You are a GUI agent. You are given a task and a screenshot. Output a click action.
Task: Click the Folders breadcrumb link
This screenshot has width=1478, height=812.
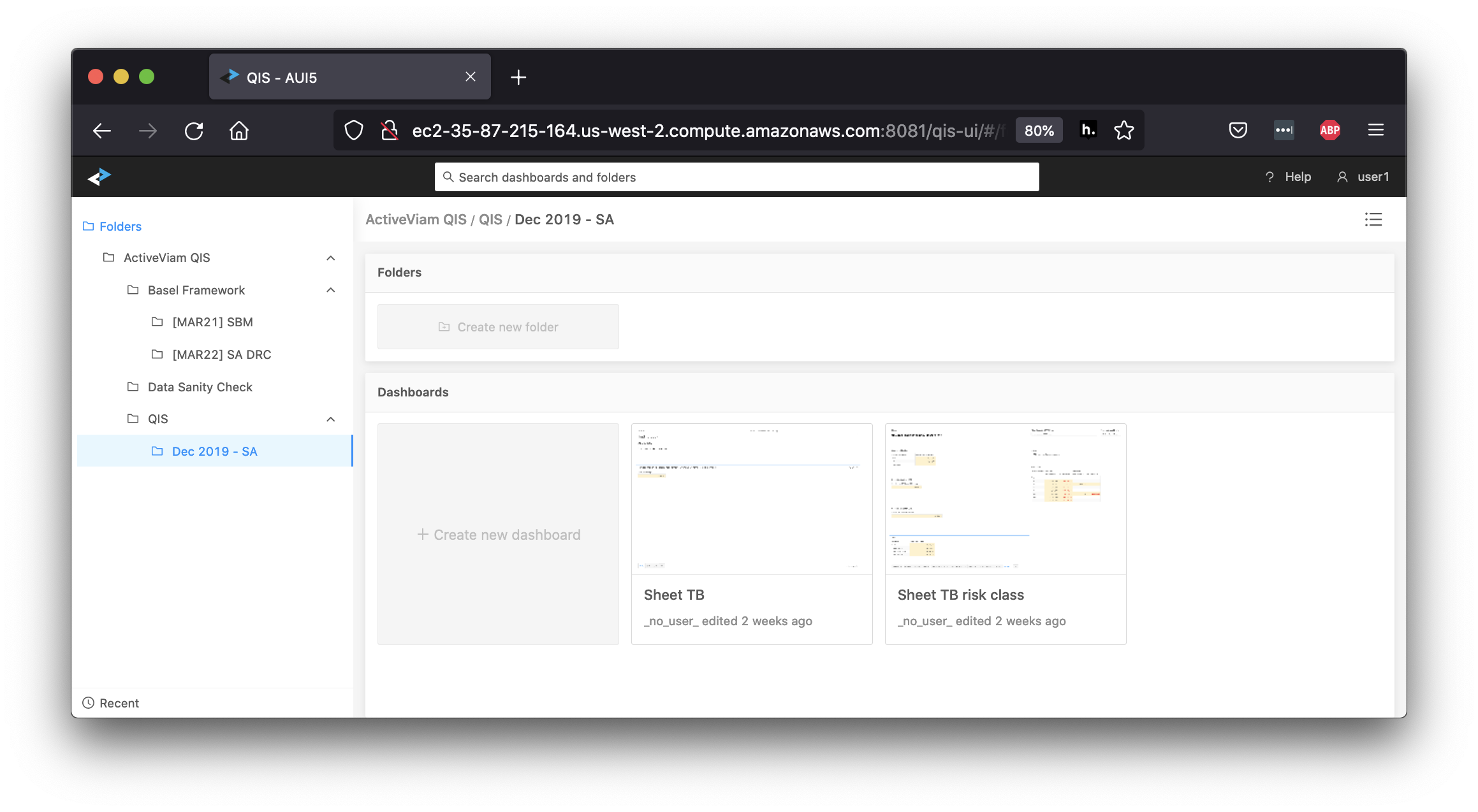pyautogui.click(x=119, y=226)
